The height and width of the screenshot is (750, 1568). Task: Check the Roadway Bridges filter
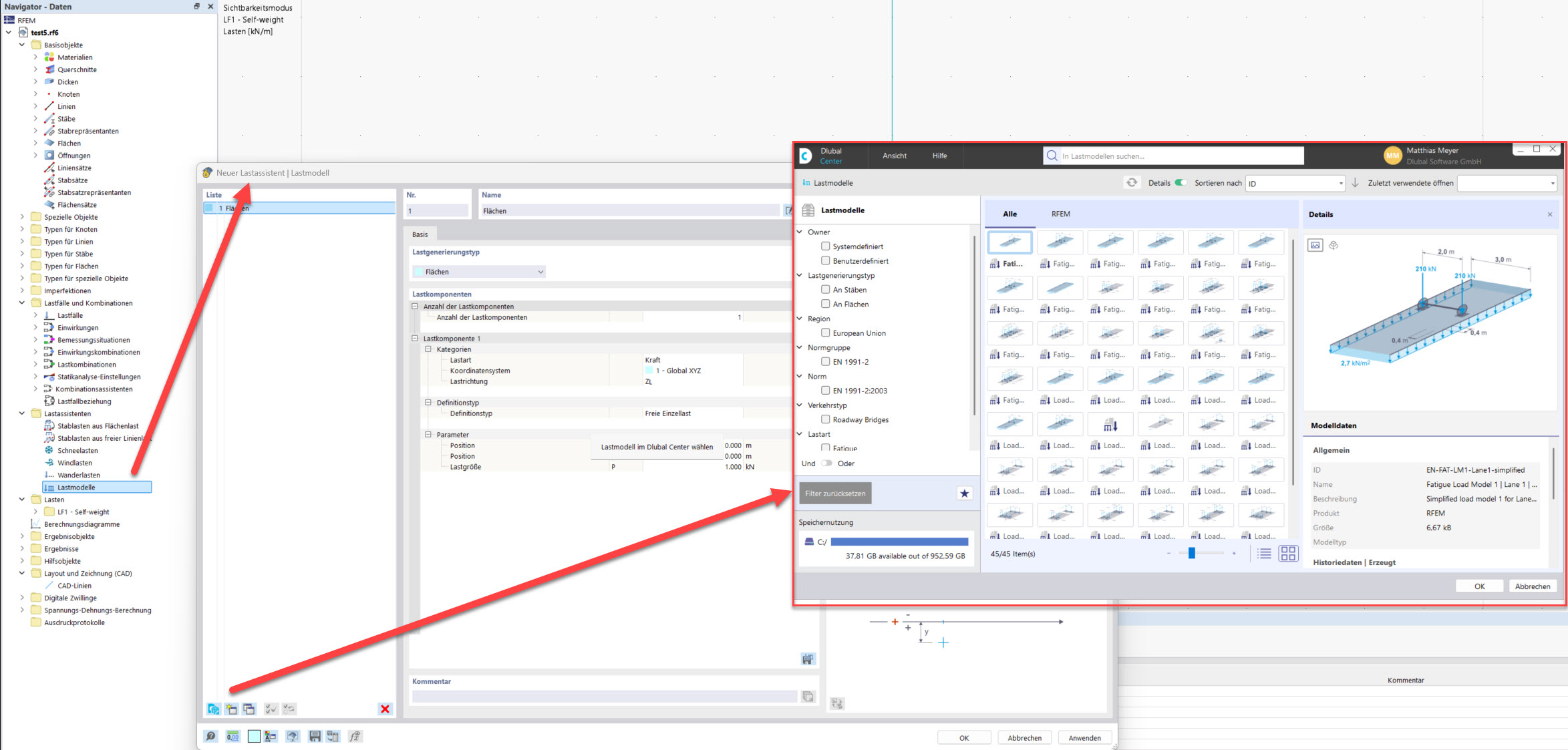pos(826,419)
